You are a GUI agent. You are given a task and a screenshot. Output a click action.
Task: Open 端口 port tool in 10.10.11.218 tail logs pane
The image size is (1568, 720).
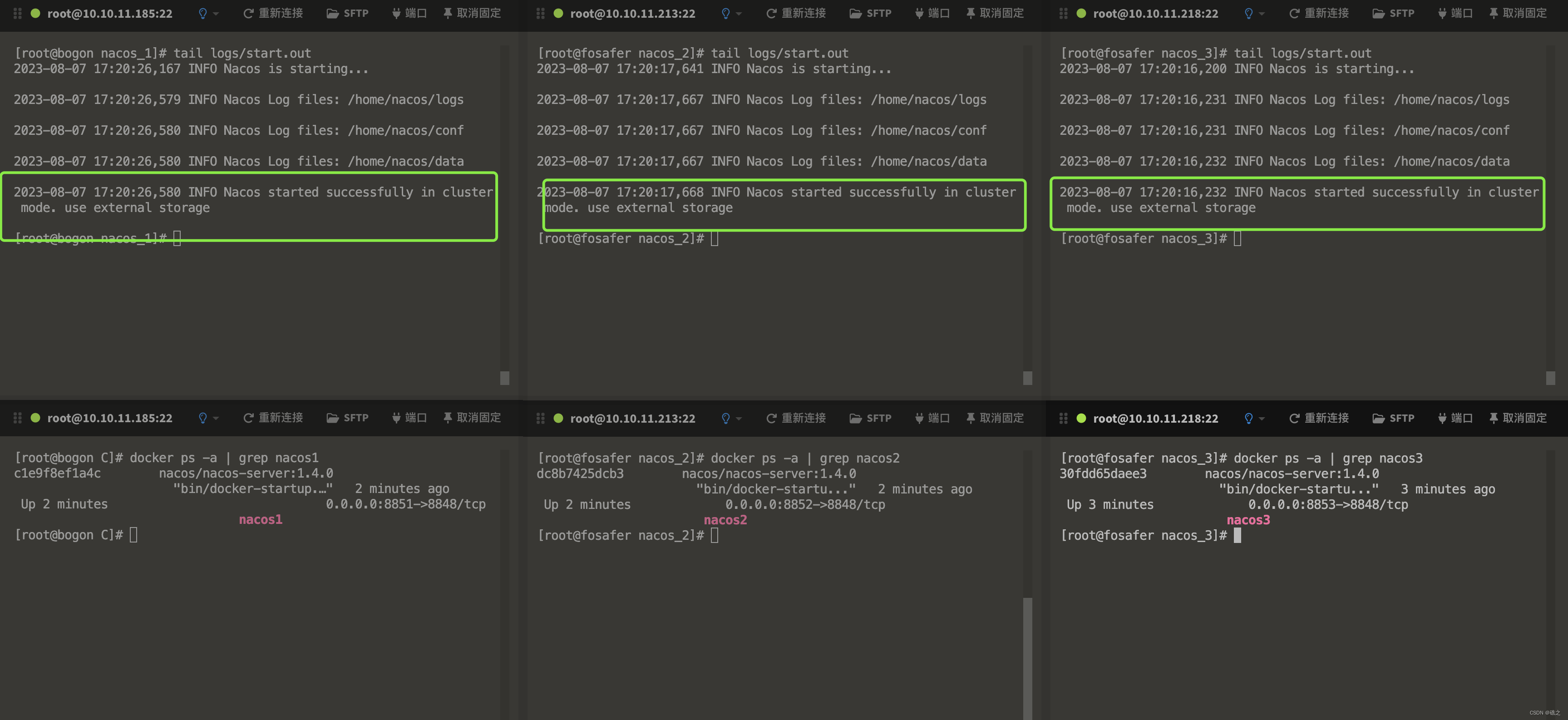click(1455, 13)
